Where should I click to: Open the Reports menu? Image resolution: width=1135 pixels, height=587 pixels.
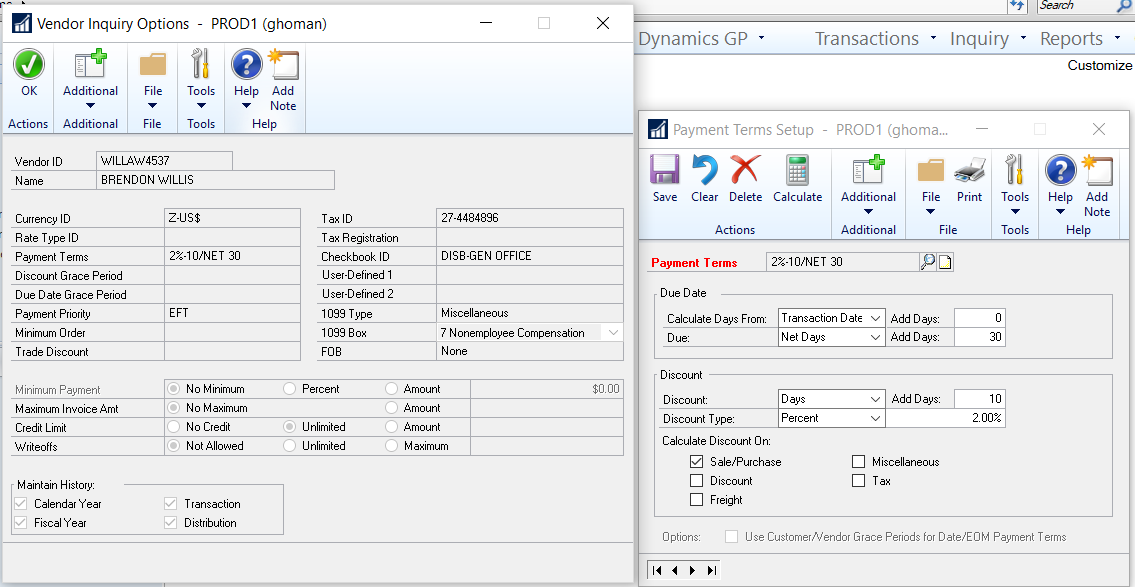1078,38
